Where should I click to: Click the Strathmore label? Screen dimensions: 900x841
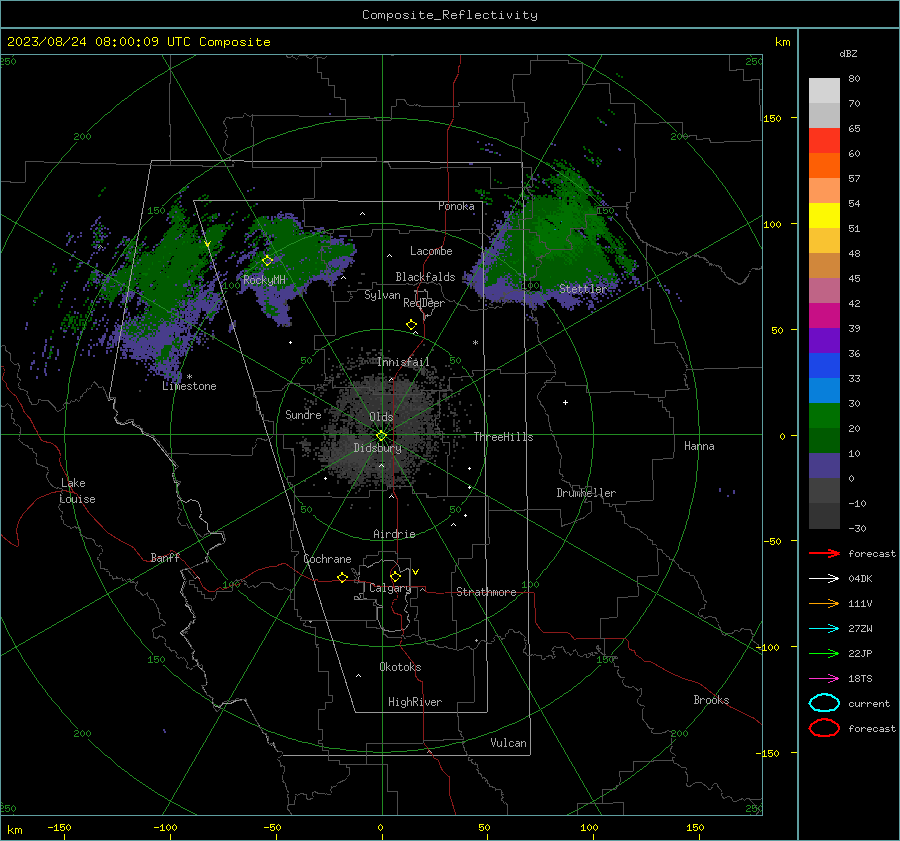click(x=486, y=592)
